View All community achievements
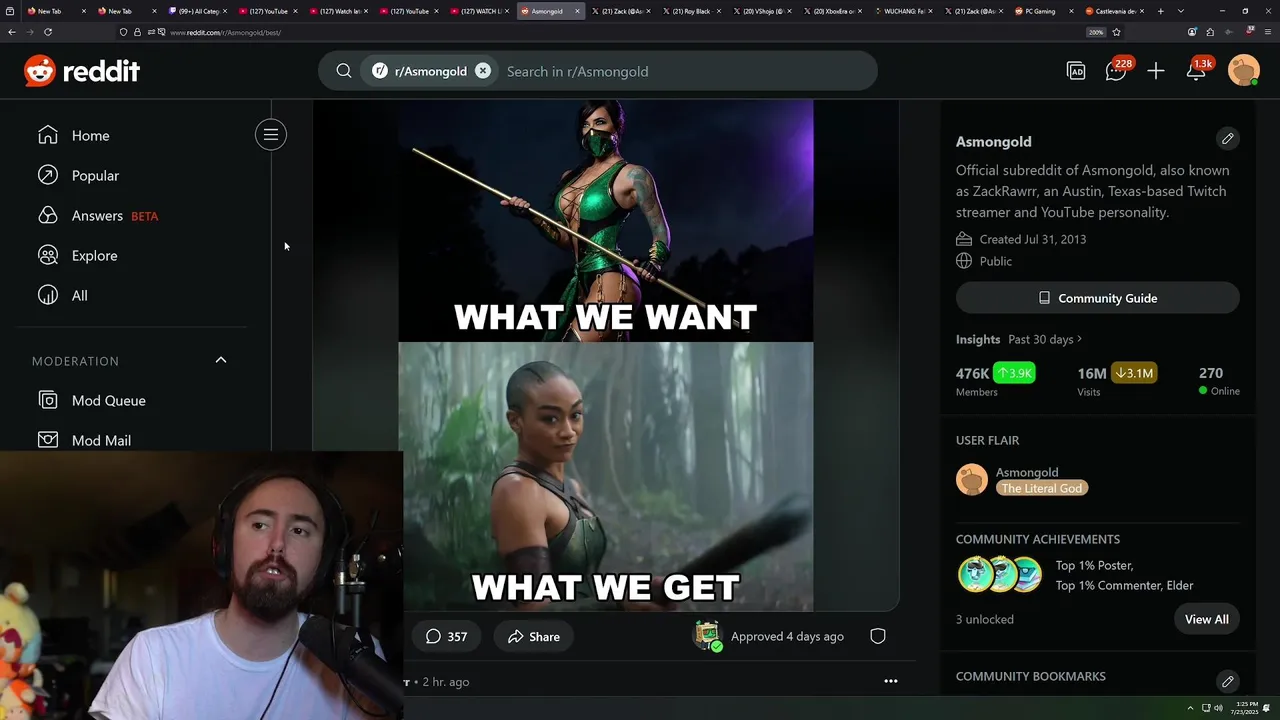Viewport: 1280px width, 720px height. pyautogui.click(x=1206, y=619)
